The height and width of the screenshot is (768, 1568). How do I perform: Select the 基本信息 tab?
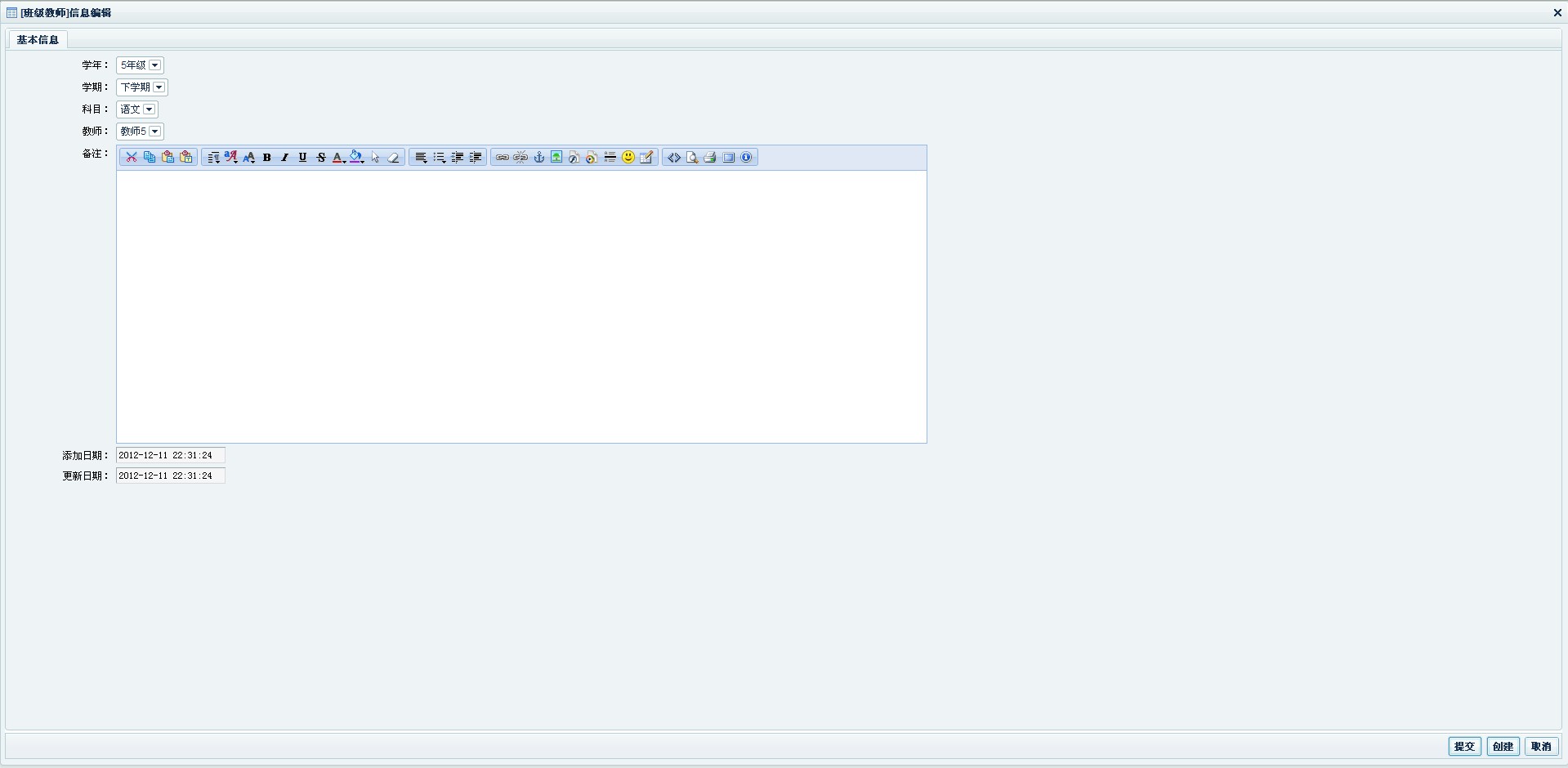[x=38, y=40]
